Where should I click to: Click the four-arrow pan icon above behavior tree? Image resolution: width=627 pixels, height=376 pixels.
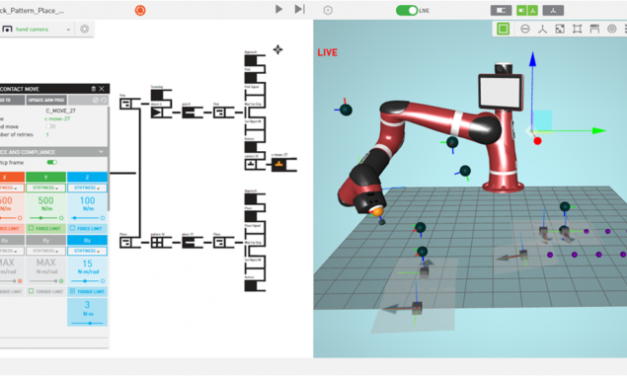pos(278,50)
